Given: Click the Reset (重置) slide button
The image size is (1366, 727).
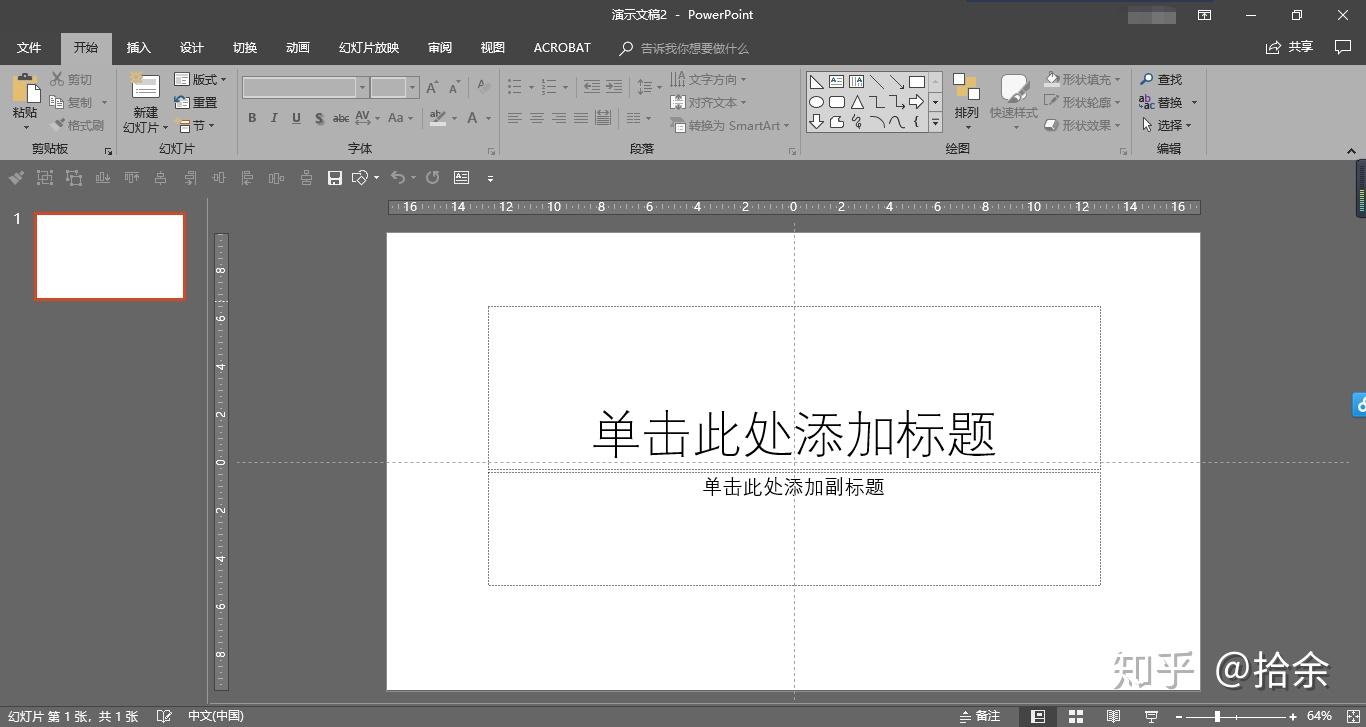Looking at the screenshot, I should 196,102.
